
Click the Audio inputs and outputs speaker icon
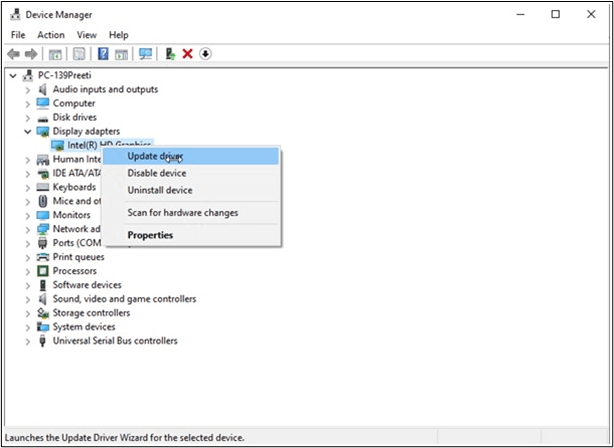point(43,89)
